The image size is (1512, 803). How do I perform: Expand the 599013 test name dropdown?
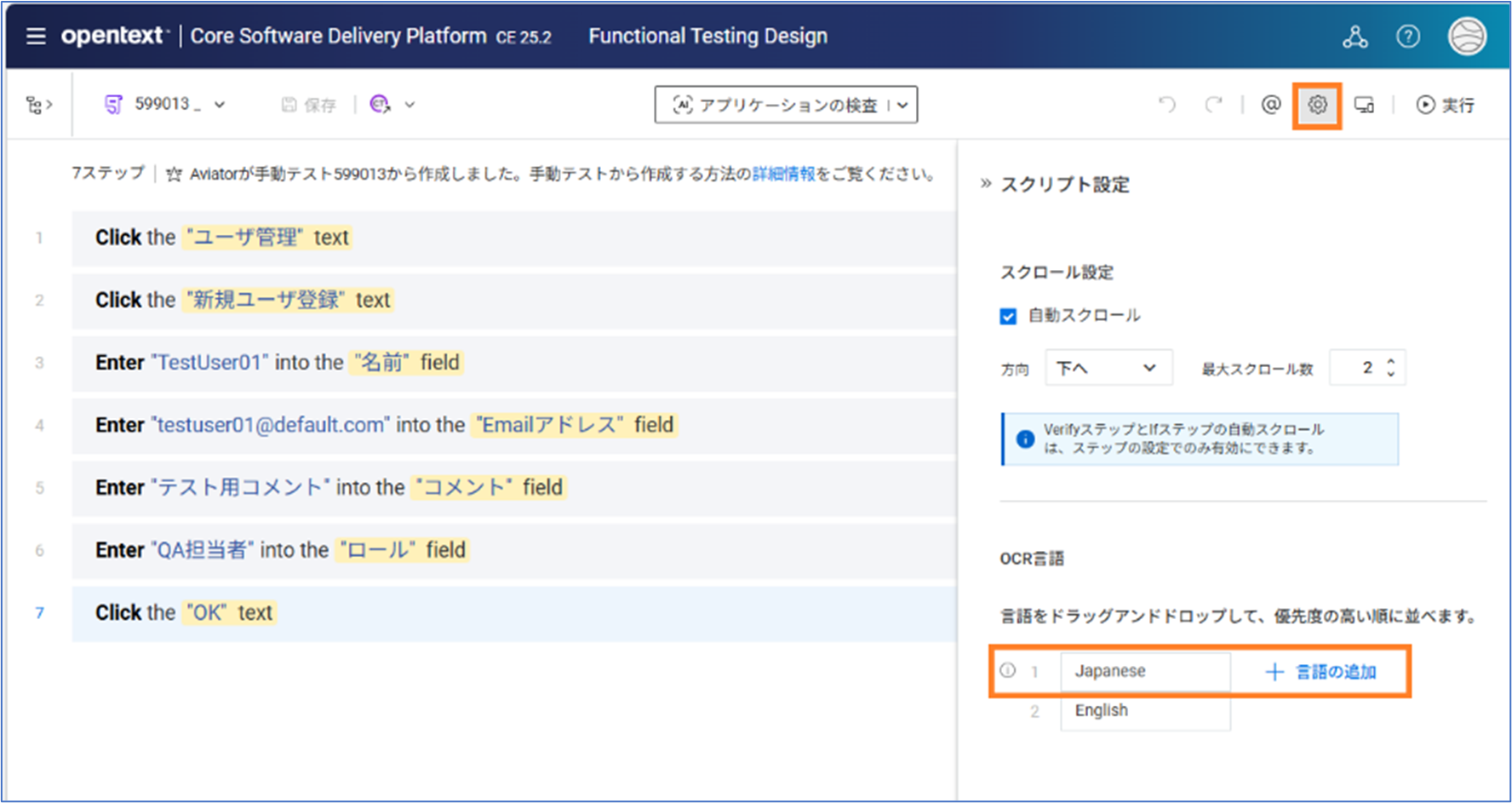pyautogui.click(x=220, y=105)
